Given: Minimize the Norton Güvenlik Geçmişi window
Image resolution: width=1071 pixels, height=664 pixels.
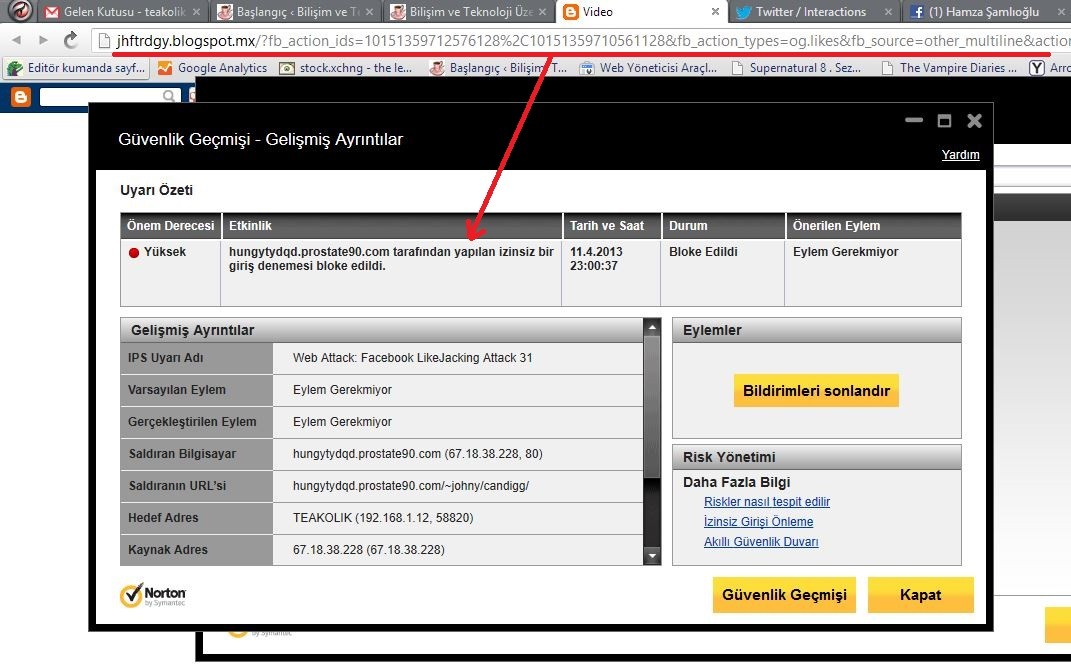Looking at the screenshot, I should (914, 120).
